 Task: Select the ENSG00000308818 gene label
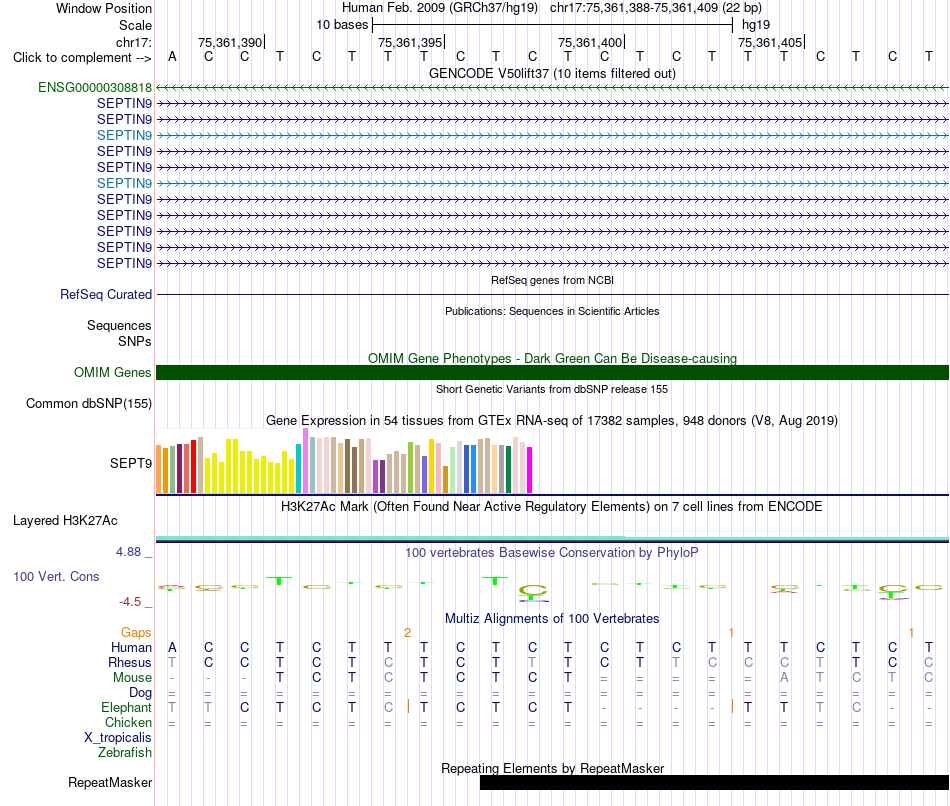tap(95, 87)
